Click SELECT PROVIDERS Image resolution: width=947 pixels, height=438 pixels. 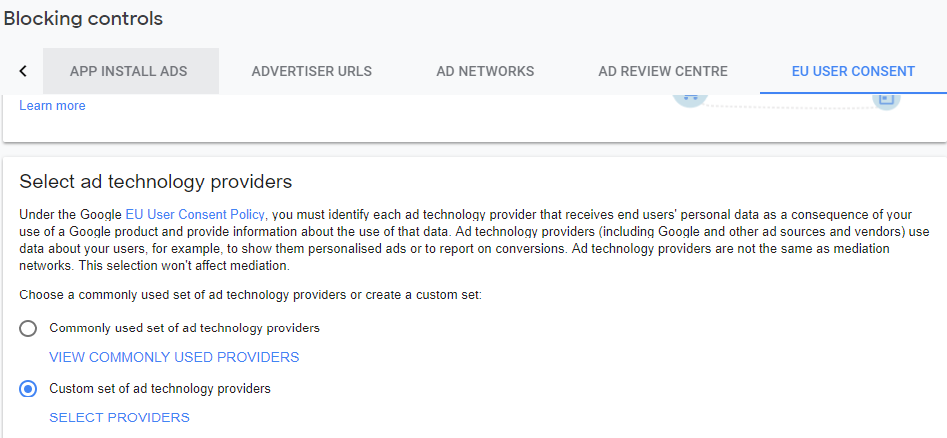coord(120,417)
